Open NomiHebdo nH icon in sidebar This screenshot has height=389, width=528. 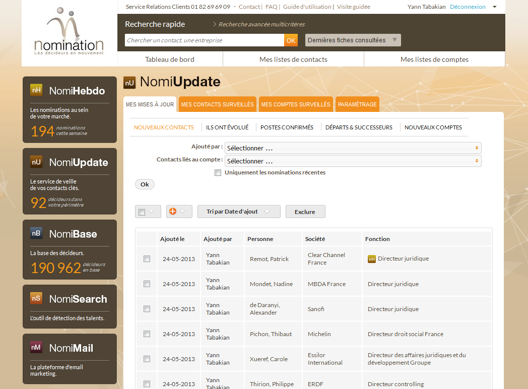(x=36, y=90)
